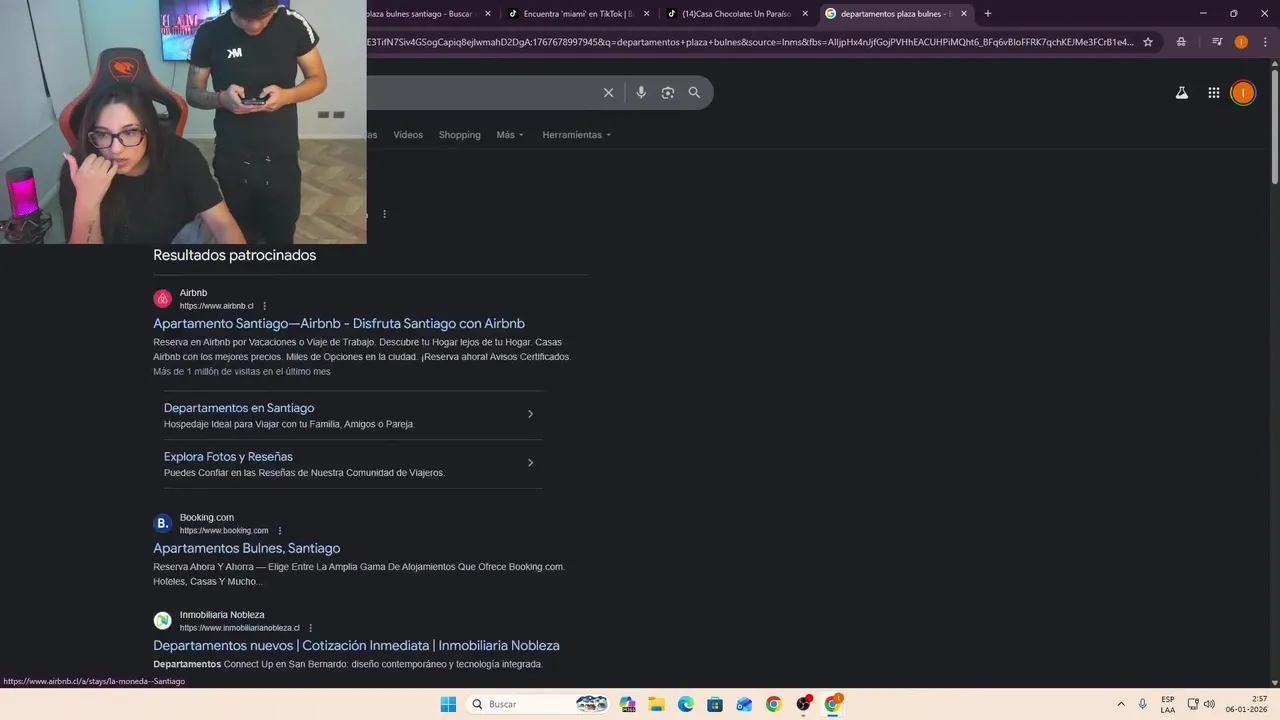The width and height of the screenshot is (1280, 720).
Task: Open 'Apartamento Santiago—Airbnb' sponsored link
Action: click(x=339, y=324)
